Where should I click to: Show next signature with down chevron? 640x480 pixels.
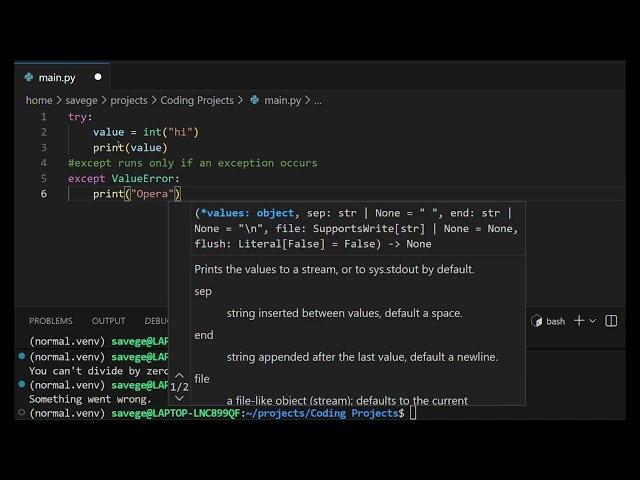click(179, 398)
